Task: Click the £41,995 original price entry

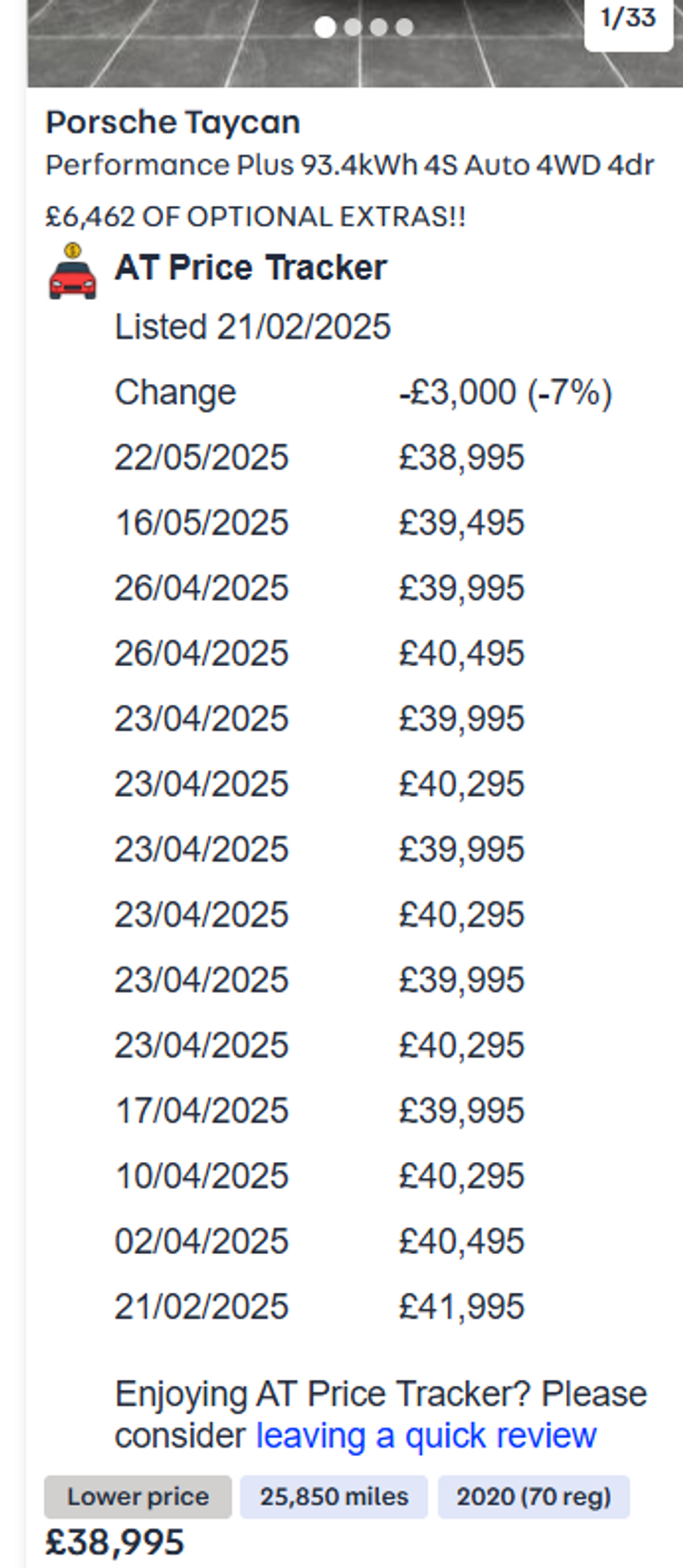Action: (x=461, y=1307)
